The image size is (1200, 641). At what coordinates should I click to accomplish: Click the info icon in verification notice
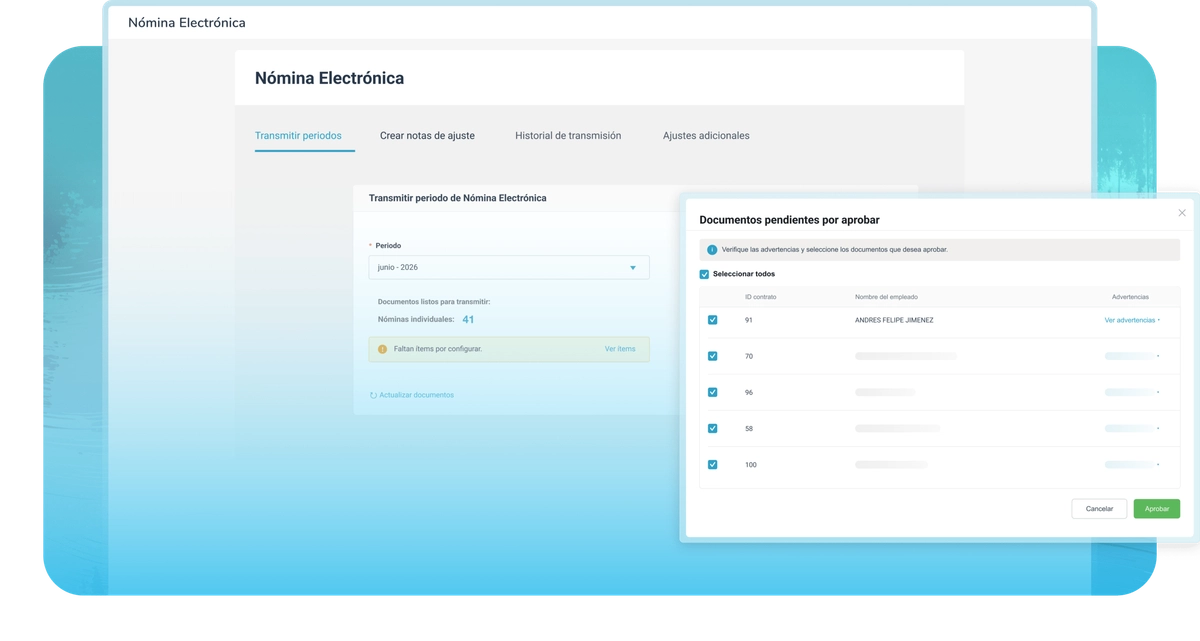click(x=712, y=250)
